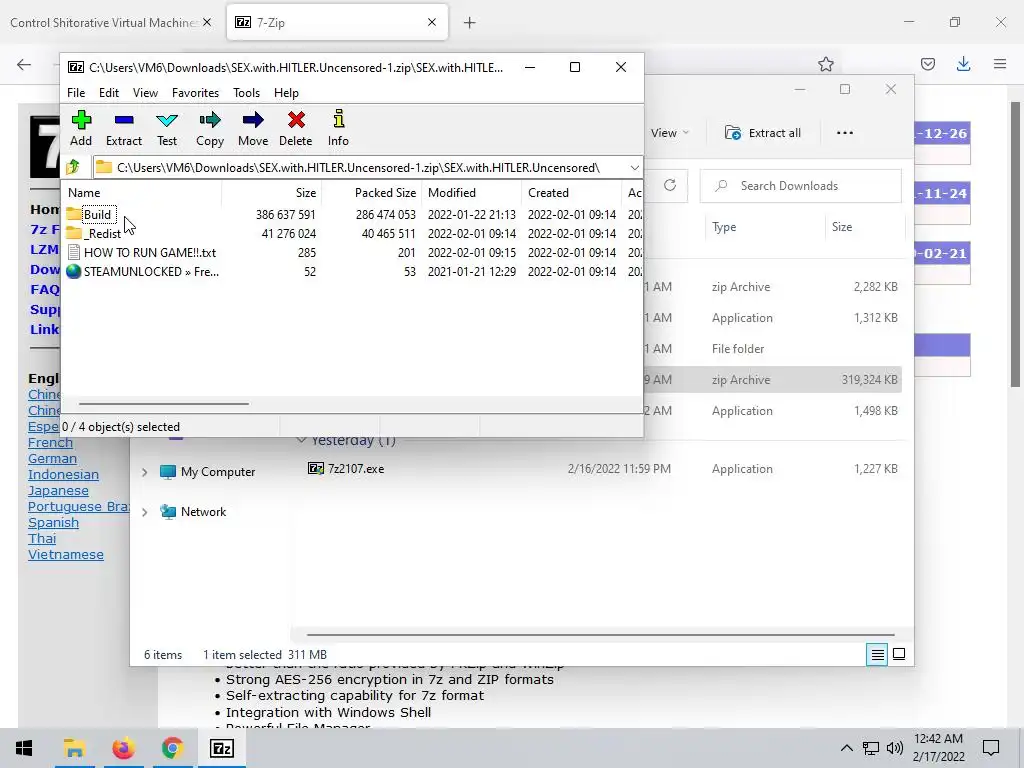Click the Extract toolbar icon
The width and height of the screenshot is (1024, 768).
click(x=123, y=129)
